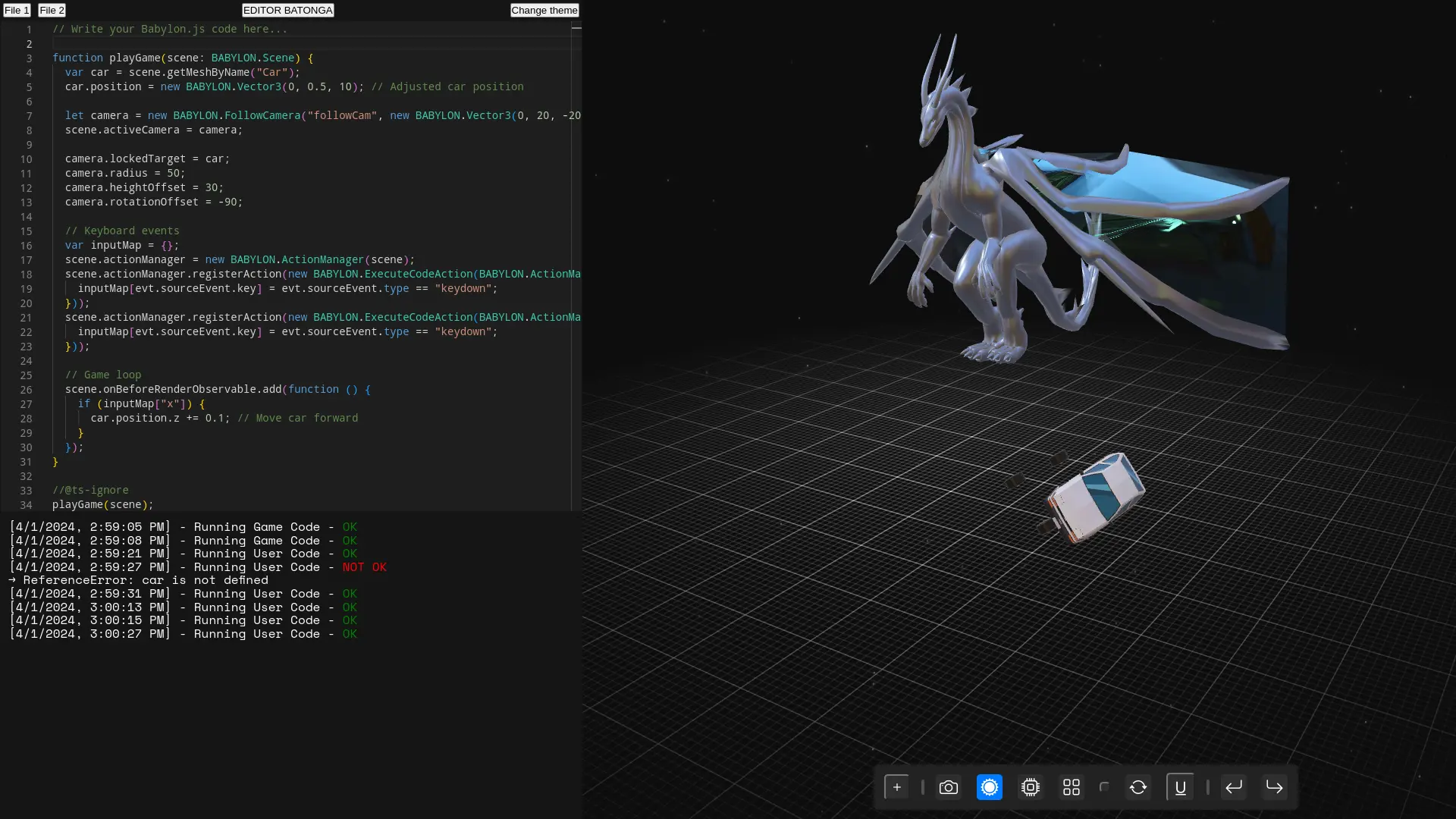
Task: Click line number 34 in the gutter
Action: (26, 505)
